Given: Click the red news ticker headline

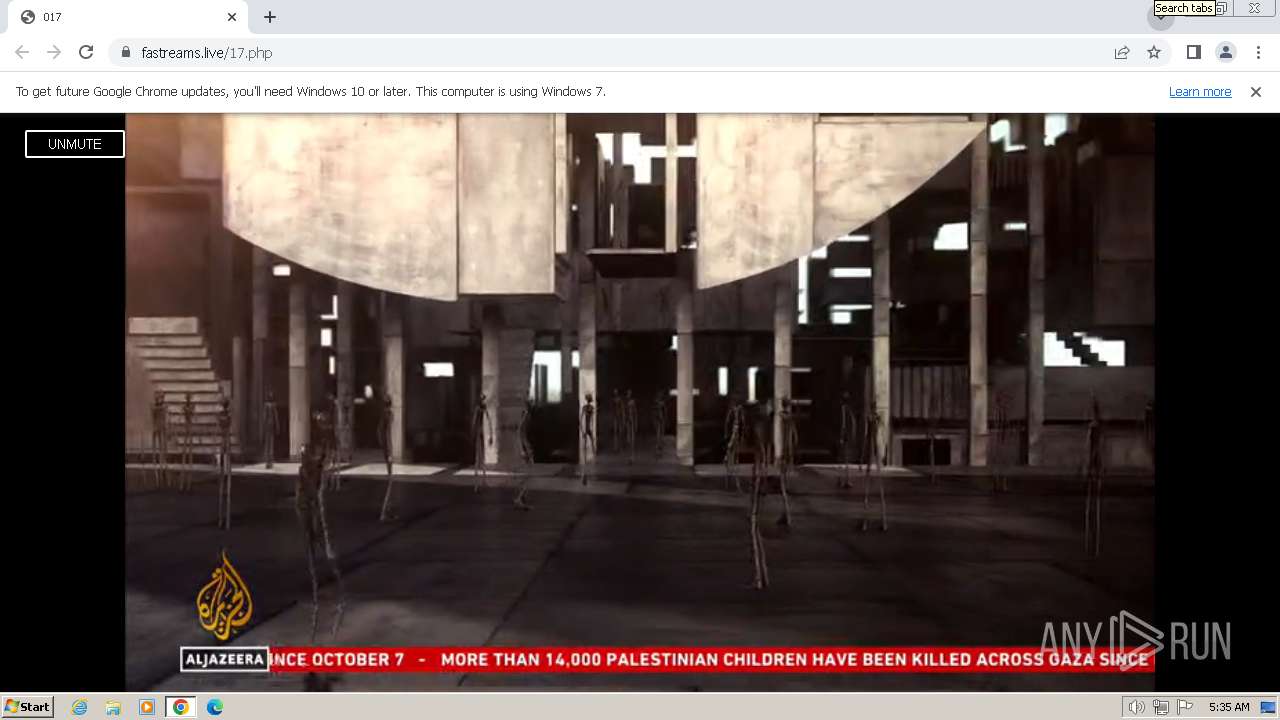Looking at the screenshot, I should [711, 659].
